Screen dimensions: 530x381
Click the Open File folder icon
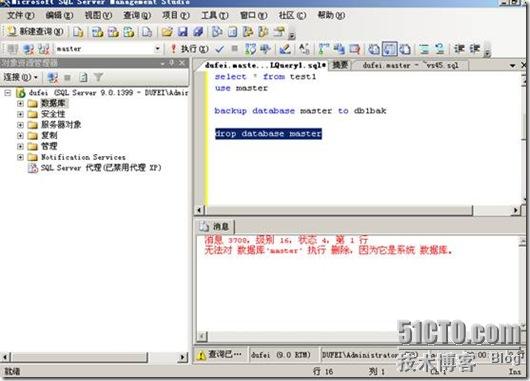167,32
